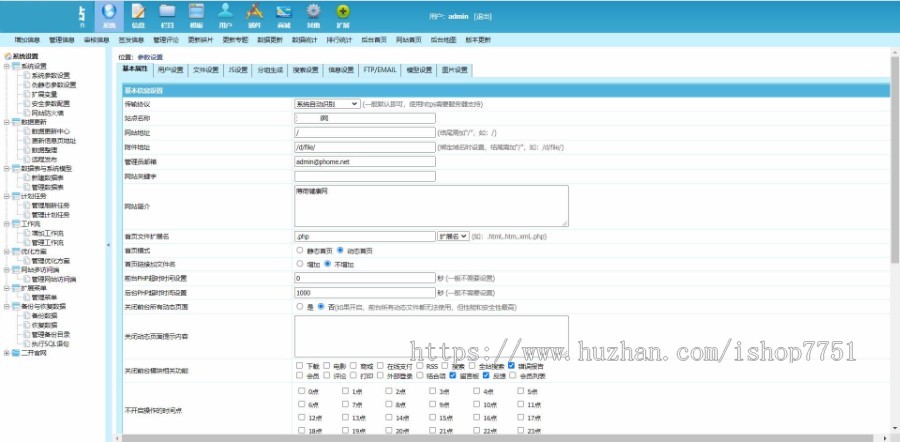The width and height of the screenshot is (900, 442).
Task: Open the 扩展名 dropdown
Action: coord(453,236)
